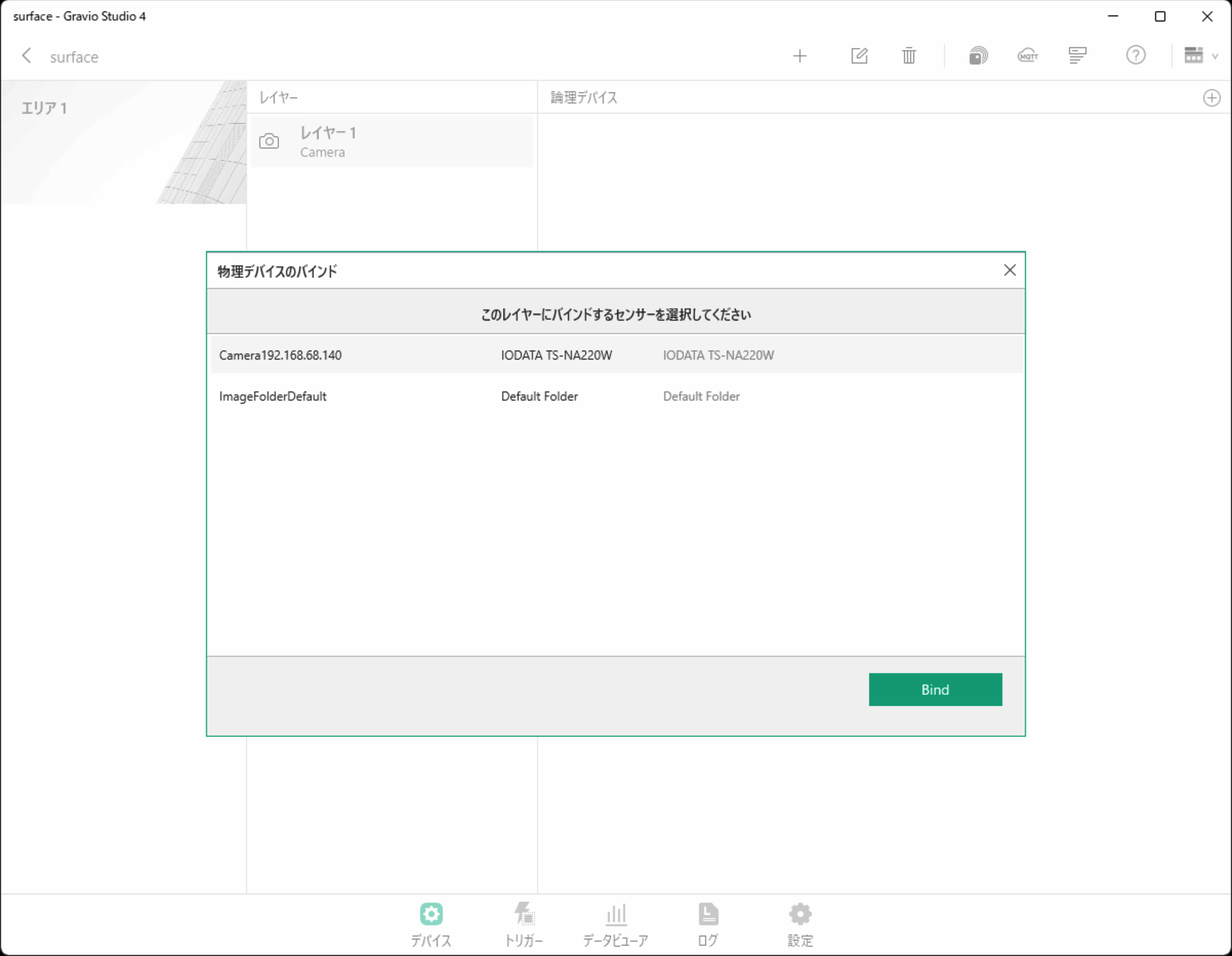The width and height of the screenshot is (1232, 956).
Task: Click the grey Default Folder label
Action: (701, 396)
